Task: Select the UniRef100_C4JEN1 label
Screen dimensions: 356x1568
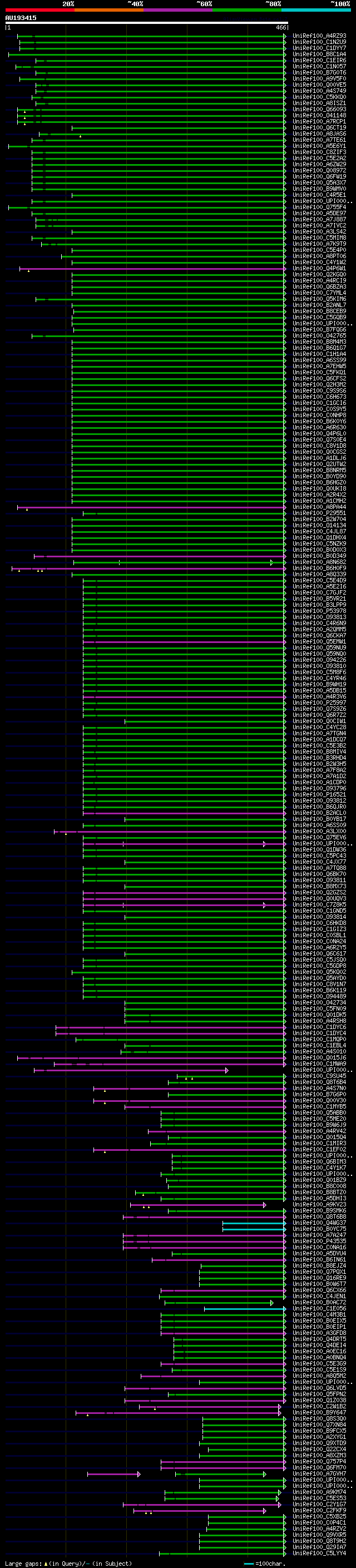Action: pos(319,1296)
